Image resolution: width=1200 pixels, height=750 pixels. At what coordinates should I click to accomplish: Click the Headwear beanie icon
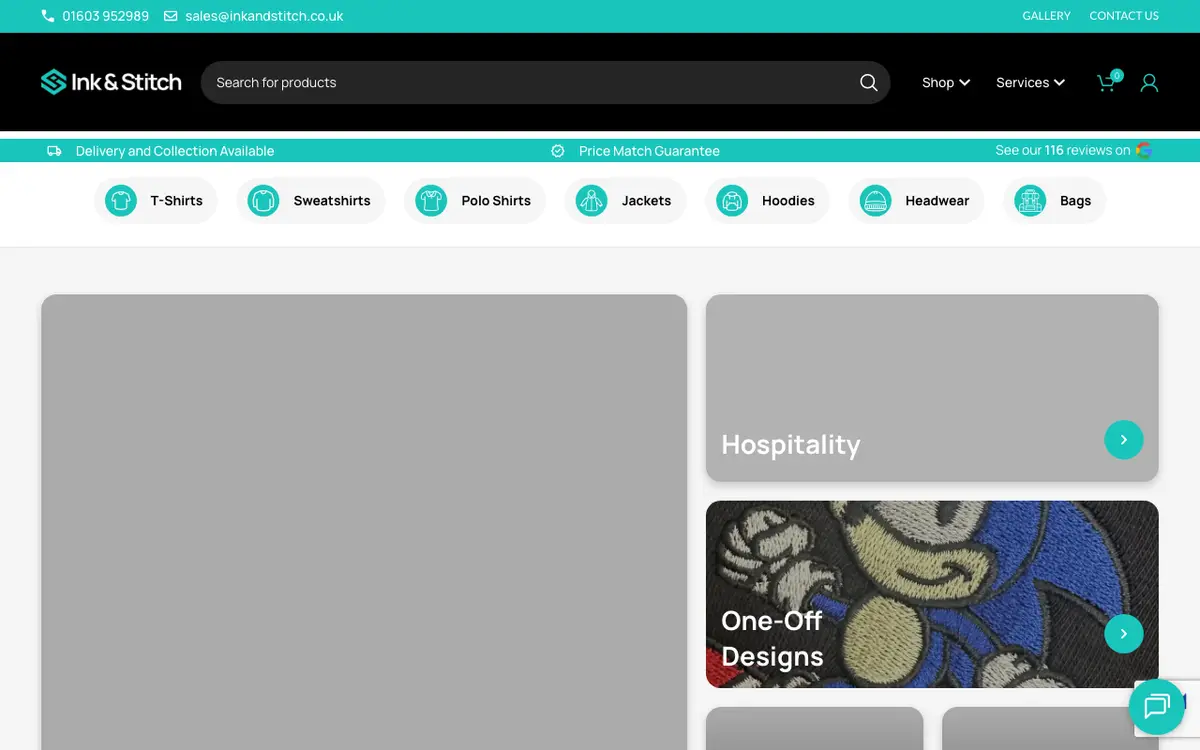pyautogui.click(x=875, y=201)
